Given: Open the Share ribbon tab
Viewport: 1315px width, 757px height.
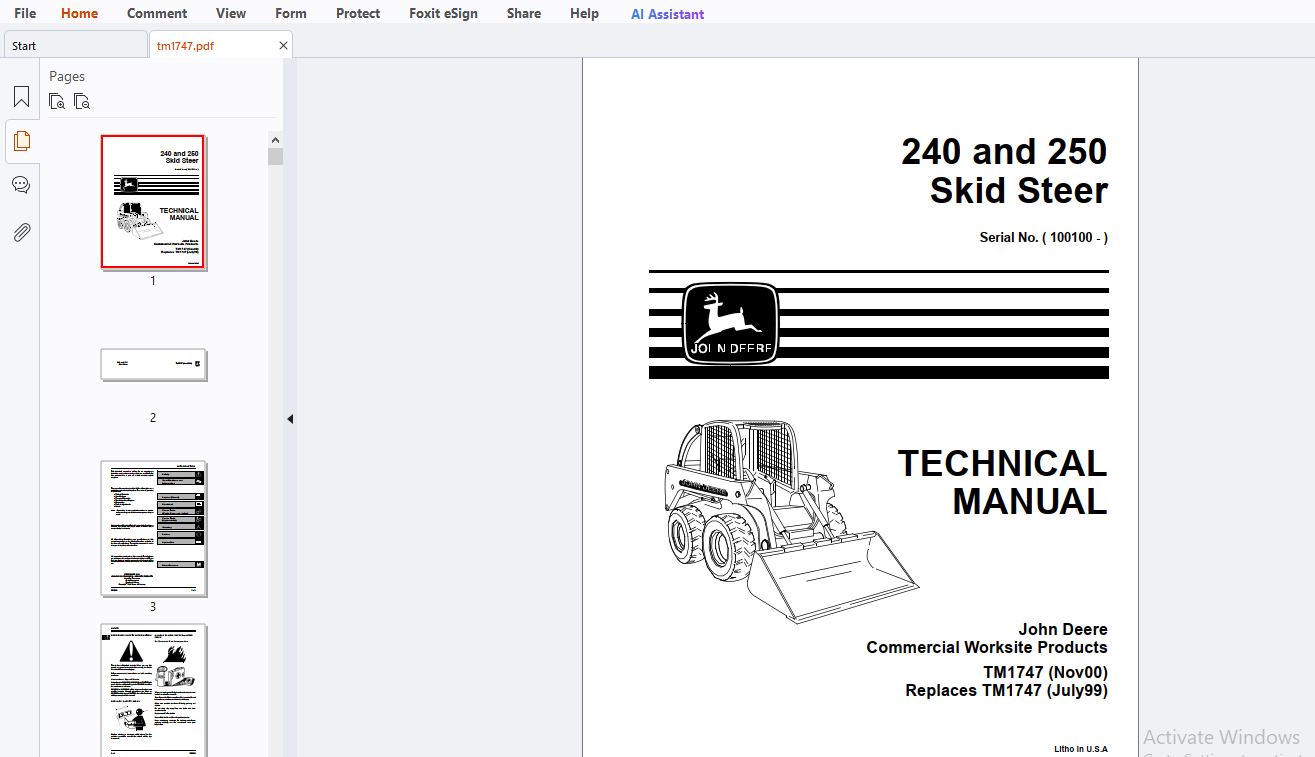Looking at the screenshot, I should (x=524, y=13).
